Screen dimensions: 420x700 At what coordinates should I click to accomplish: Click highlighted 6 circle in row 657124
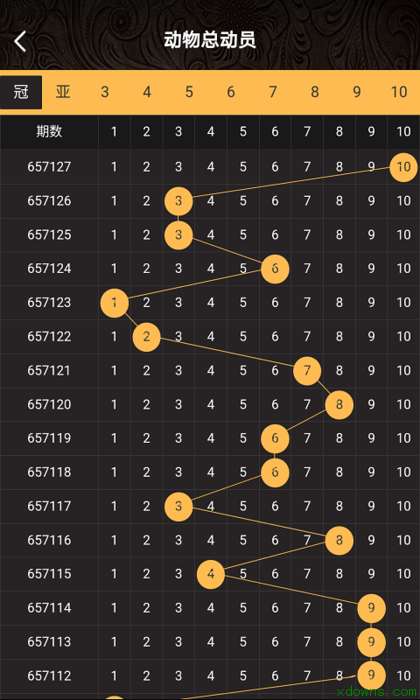point(275,269)
